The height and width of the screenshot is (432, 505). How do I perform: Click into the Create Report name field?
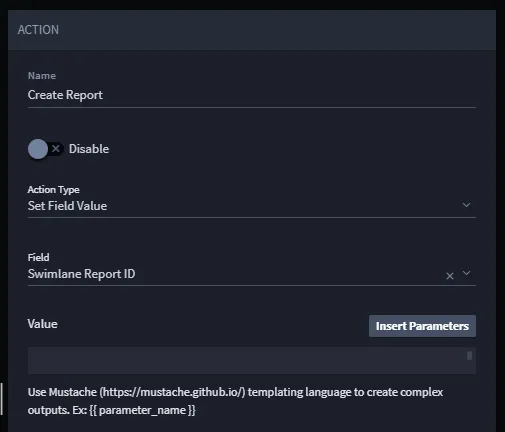(252, 95)
